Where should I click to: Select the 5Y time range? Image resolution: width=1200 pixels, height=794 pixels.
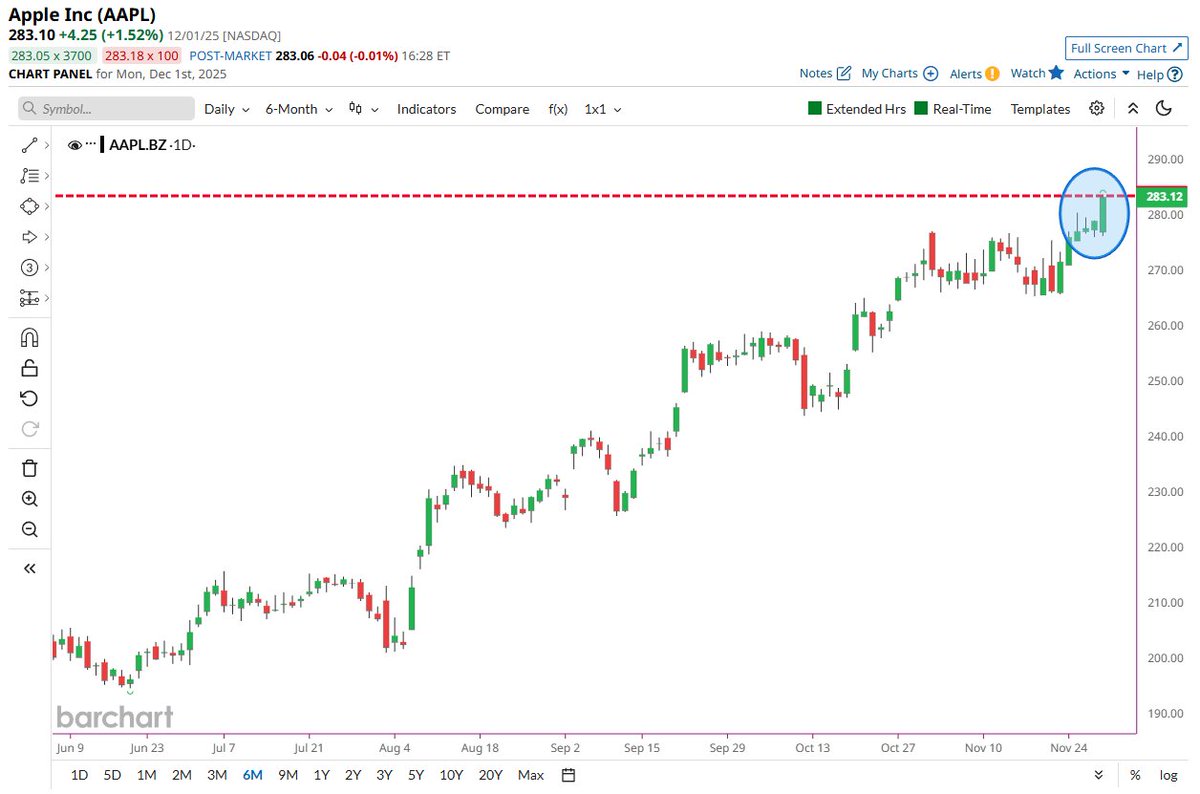click(415, 775)
